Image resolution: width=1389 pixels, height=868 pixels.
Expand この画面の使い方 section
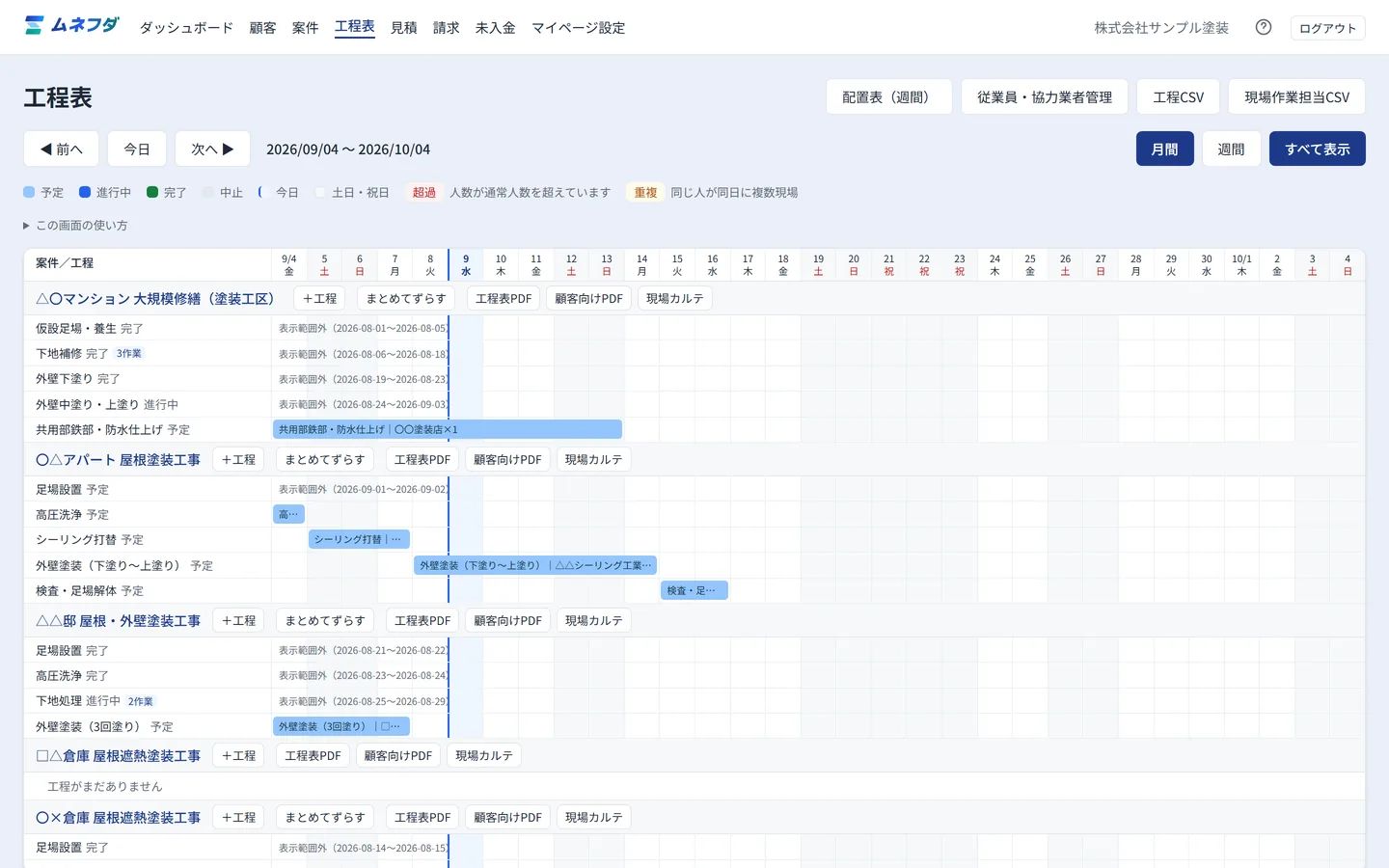point(75,226)
